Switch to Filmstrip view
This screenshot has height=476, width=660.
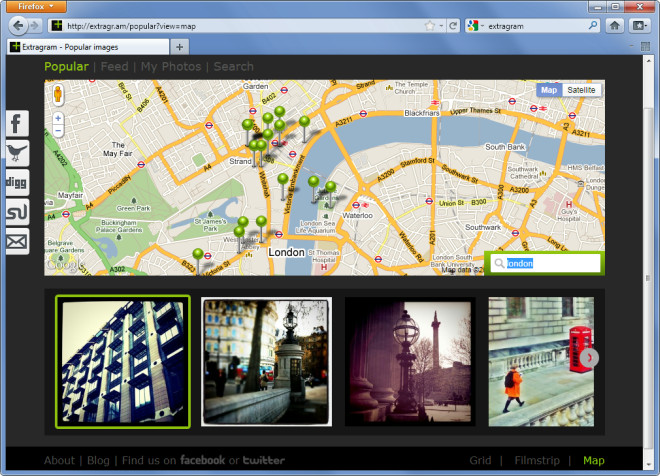(537, 460)
